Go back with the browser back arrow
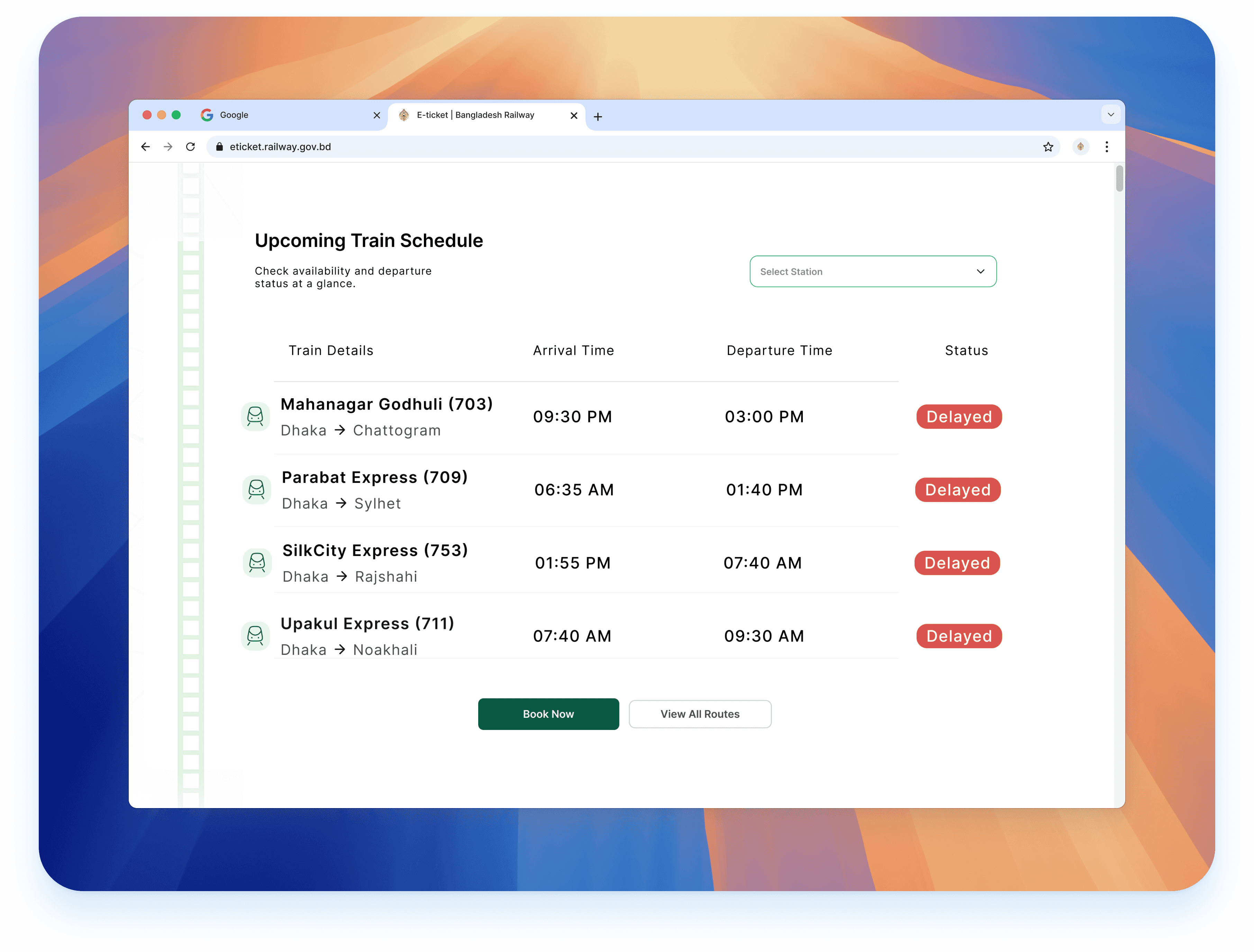This screenshot has height=952, width=1254. coord(146,147)
